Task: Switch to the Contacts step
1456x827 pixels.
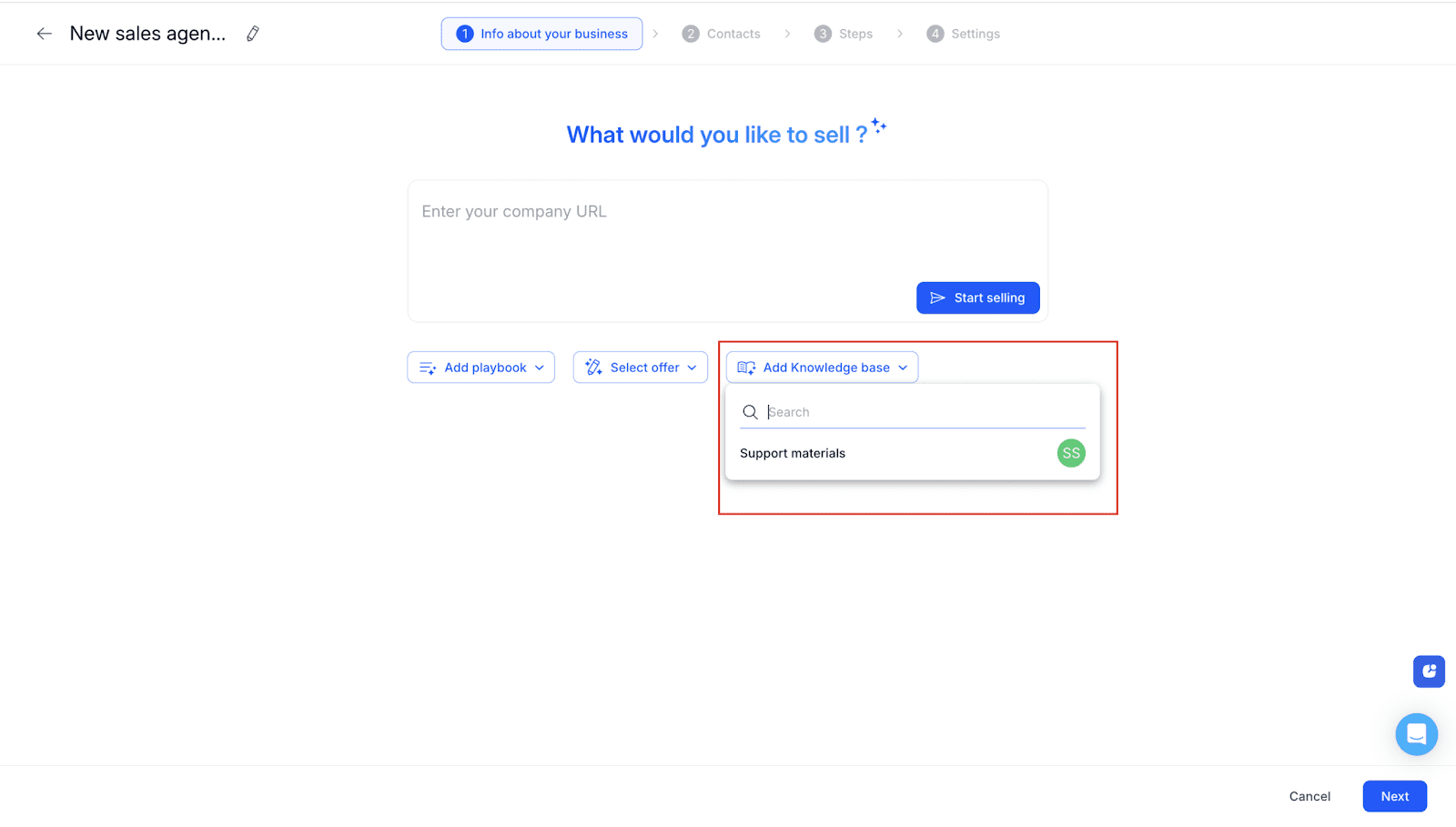Action: click(735, 33)
